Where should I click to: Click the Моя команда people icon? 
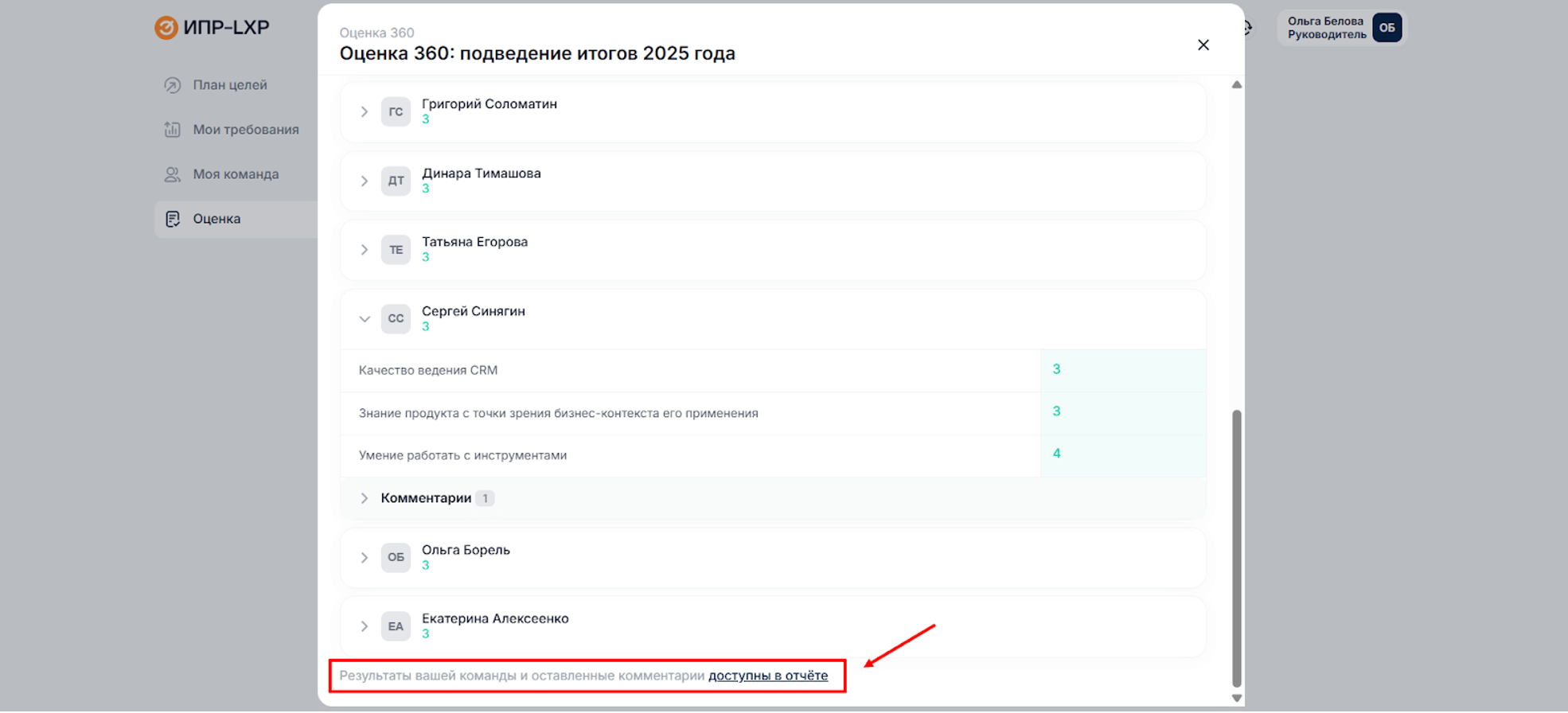pos(172,174)
